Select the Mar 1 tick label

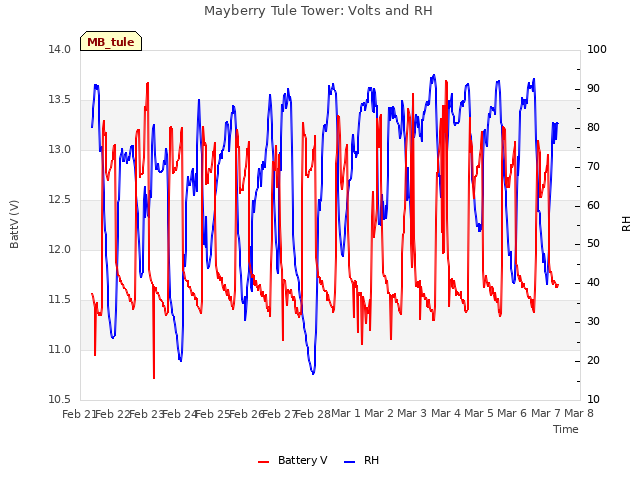coord(346,413)
